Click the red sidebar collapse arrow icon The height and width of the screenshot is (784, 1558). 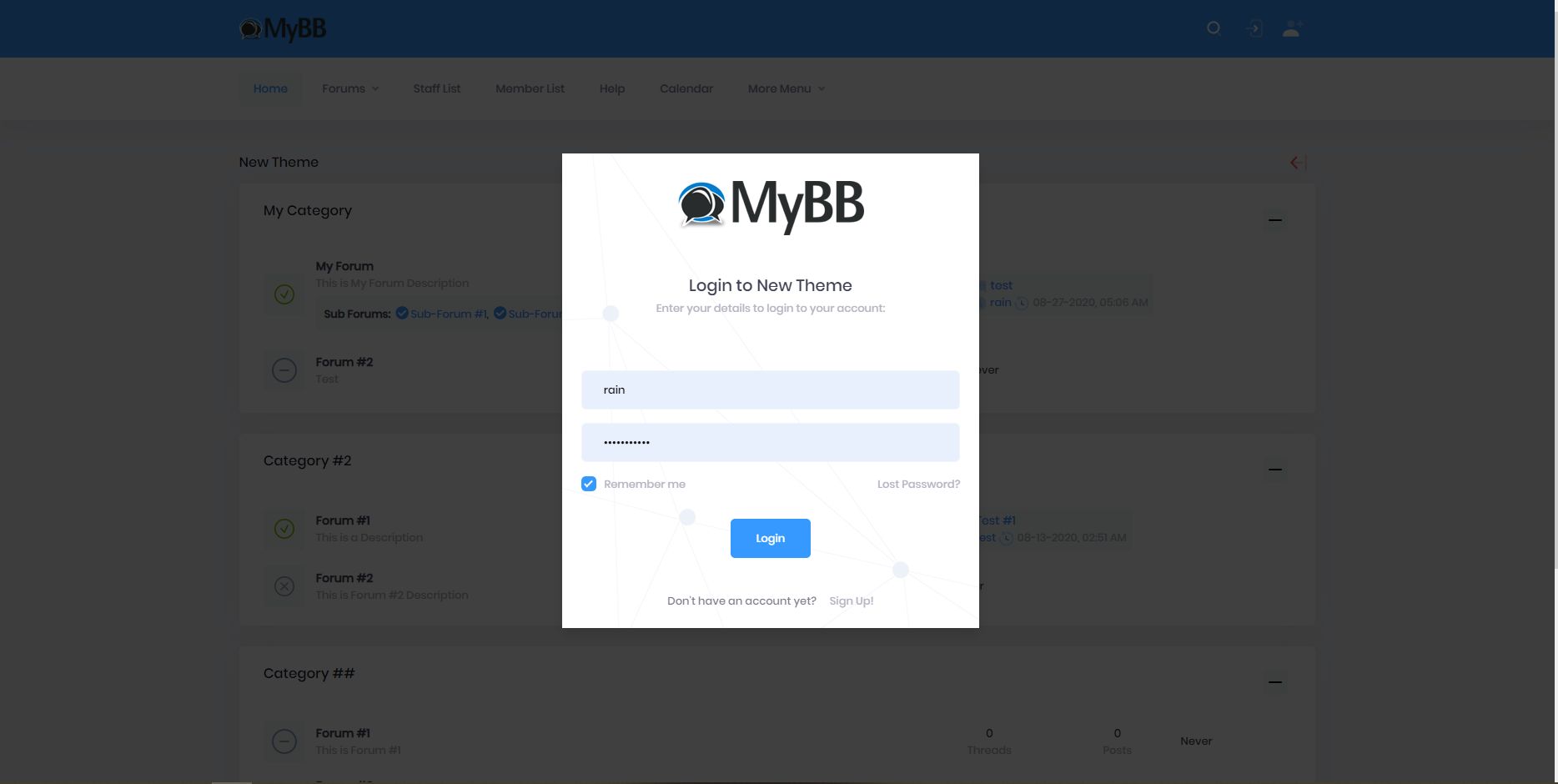point(1298,162)
